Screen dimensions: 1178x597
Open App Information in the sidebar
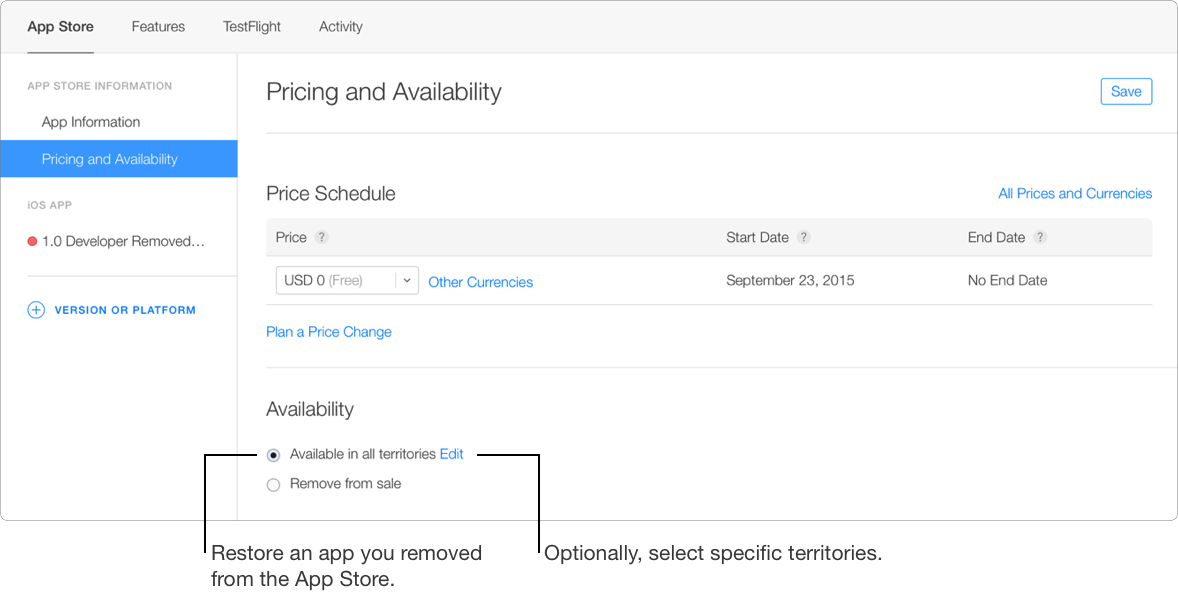(x=91, y=122)
